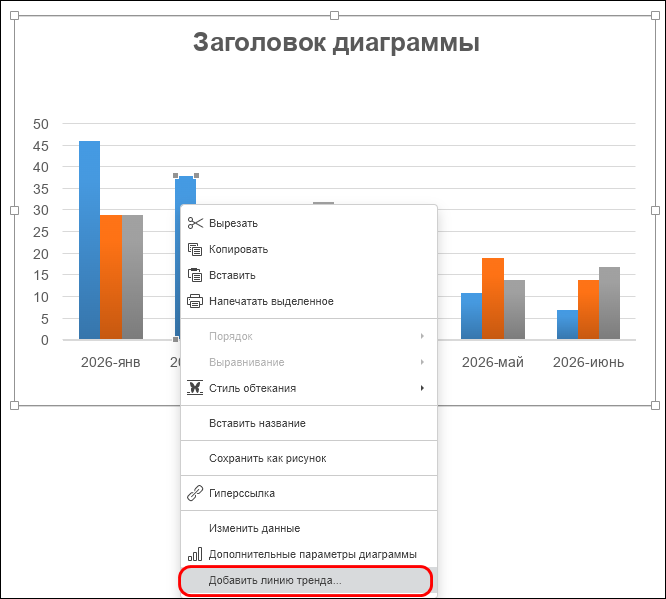The width and height of the screenshot is (666, 599).
Task: Click the value 25 on the vertical axis
Action: pyautogui.click(x=41, y=232)
